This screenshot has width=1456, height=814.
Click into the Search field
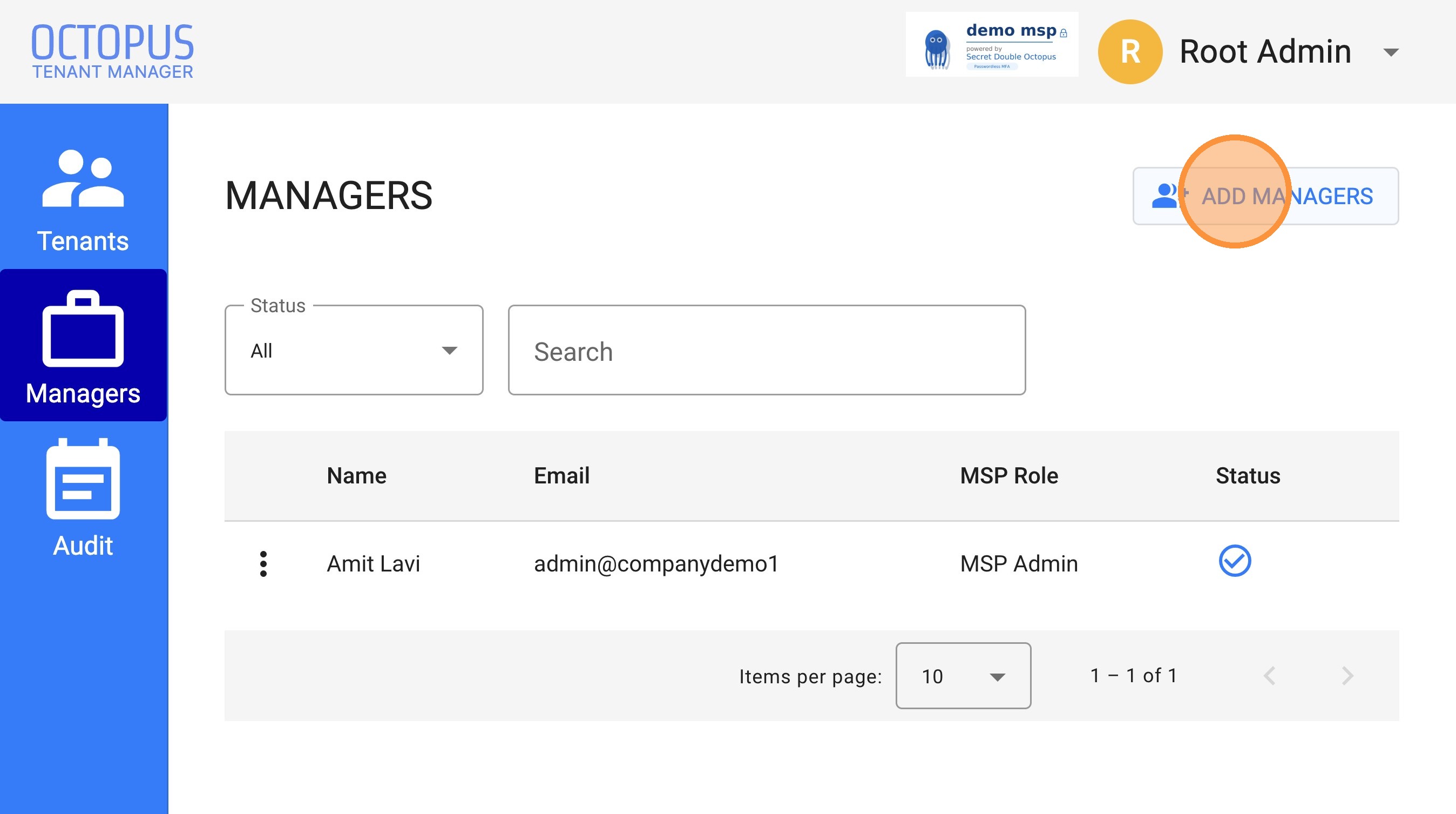pos(767,350)
